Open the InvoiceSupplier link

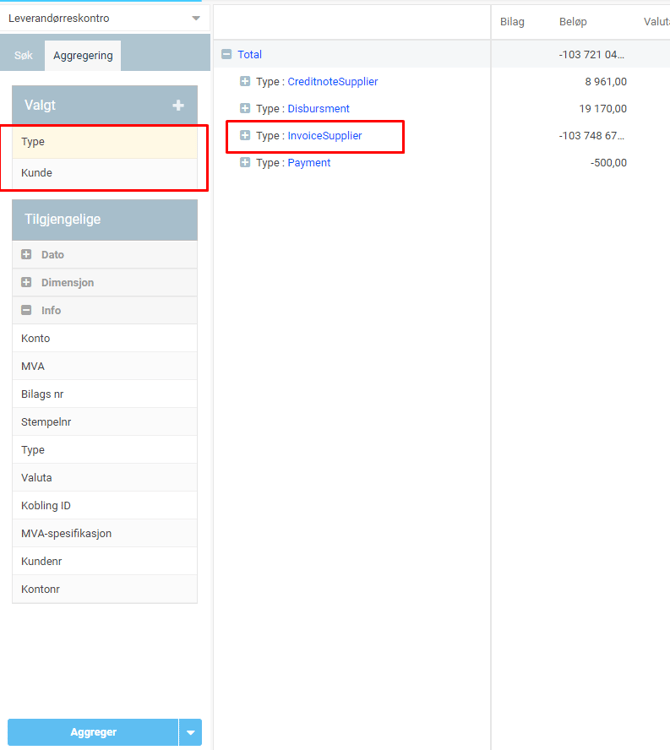point(324,136)
